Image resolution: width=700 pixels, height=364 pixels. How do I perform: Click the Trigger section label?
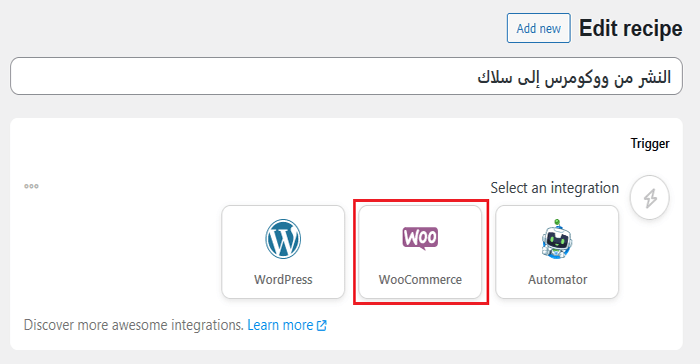coord(650,143)
